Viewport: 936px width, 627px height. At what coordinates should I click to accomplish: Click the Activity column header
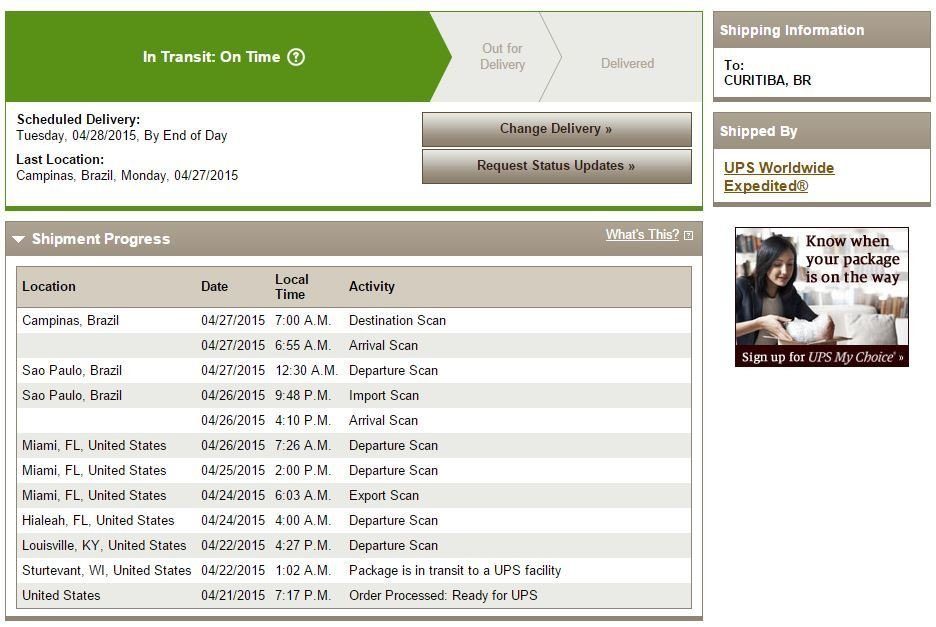pyautogui.click(x=371, y=287)
